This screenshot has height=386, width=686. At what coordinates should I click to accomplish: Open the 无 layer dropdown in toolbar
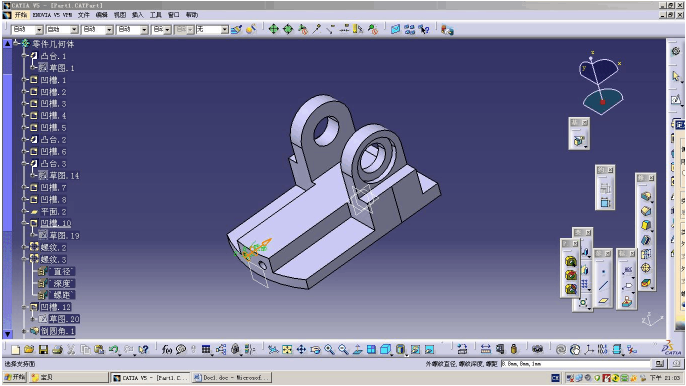[x=212, y=29]
